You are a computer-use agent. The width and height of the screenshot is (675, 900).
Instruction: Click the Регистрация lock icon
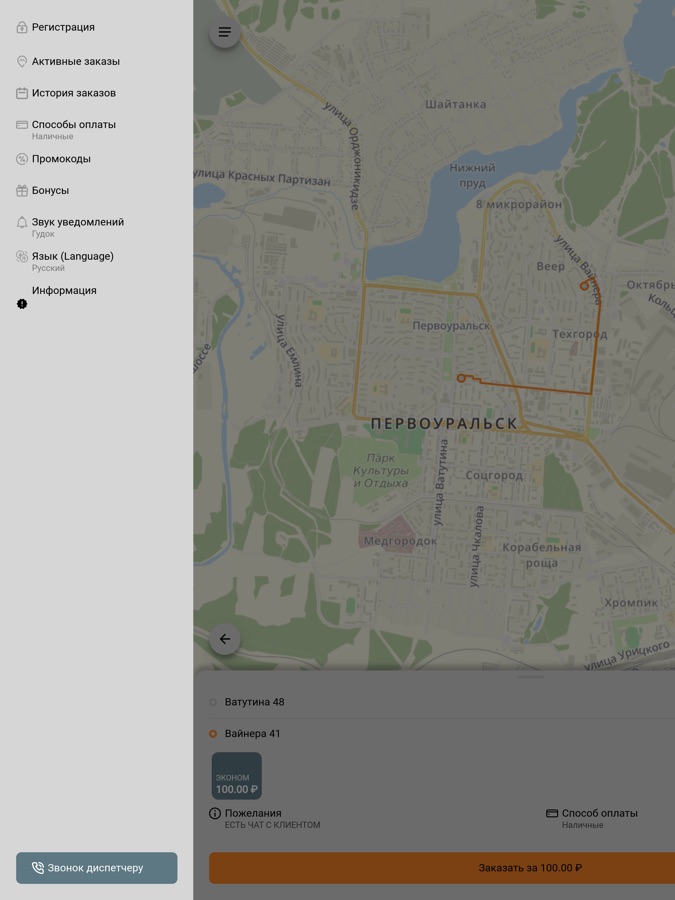tap(22, 28)
